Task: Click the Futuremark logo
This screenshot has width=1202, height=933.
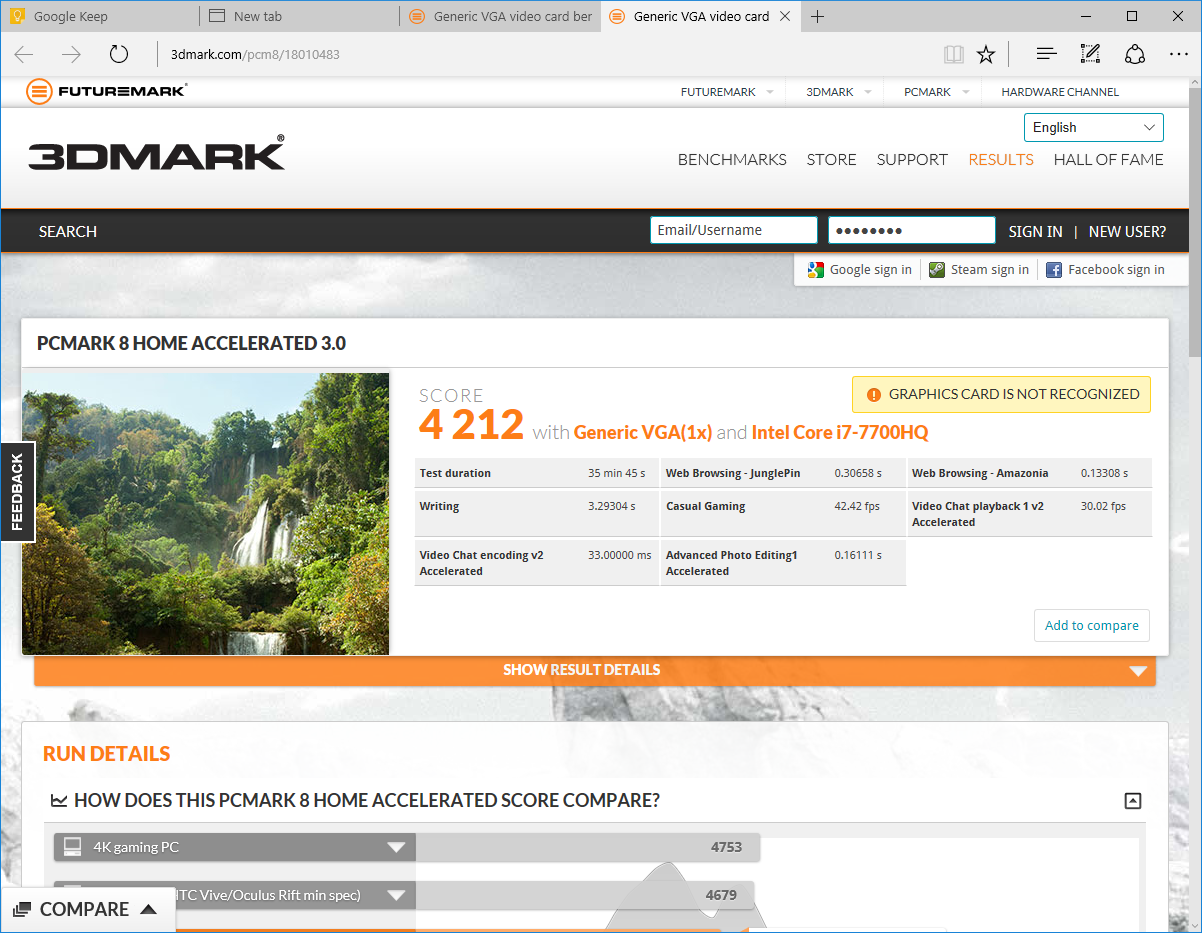Action: coord(106,91)
